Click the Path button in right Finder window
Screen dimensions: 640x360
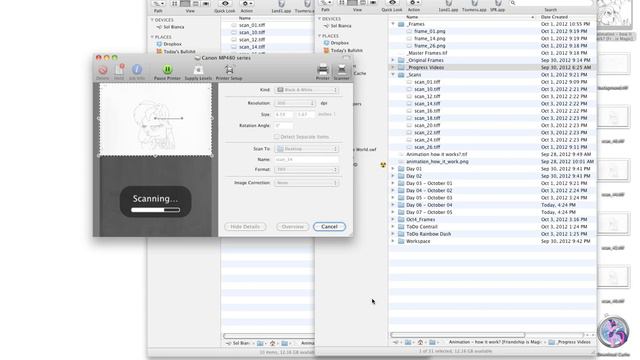(325, 6)
